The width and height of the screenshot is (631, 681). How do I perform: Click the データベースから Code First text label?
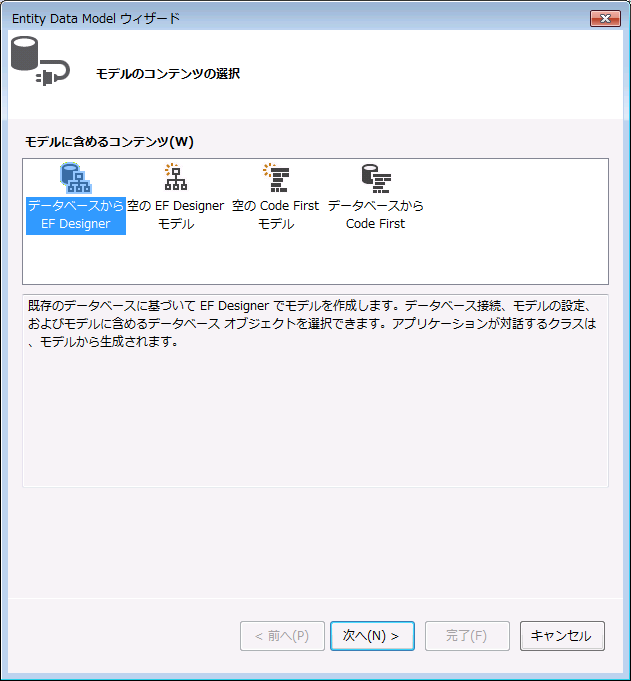pos(376,215)
